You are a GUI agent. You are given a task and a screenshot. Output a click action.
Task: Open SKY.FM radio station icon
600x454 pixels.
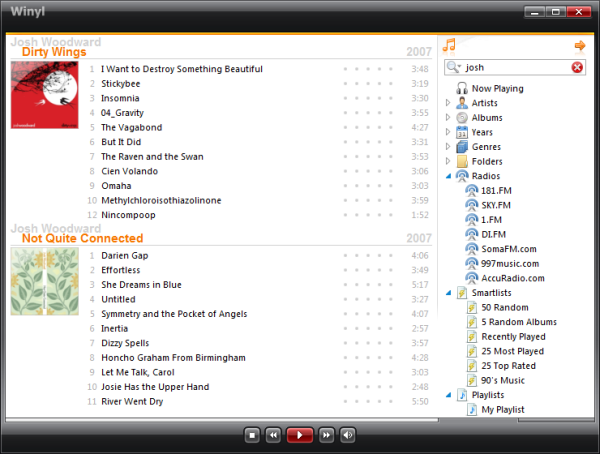471,205
